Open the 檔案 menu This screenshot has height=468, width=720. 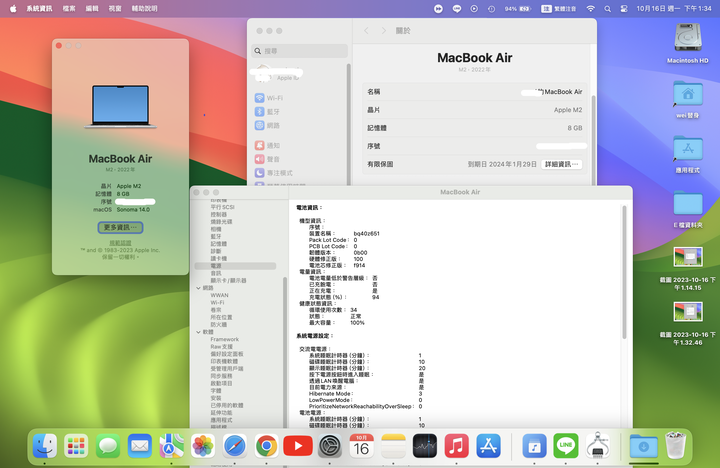pos(69,8)
